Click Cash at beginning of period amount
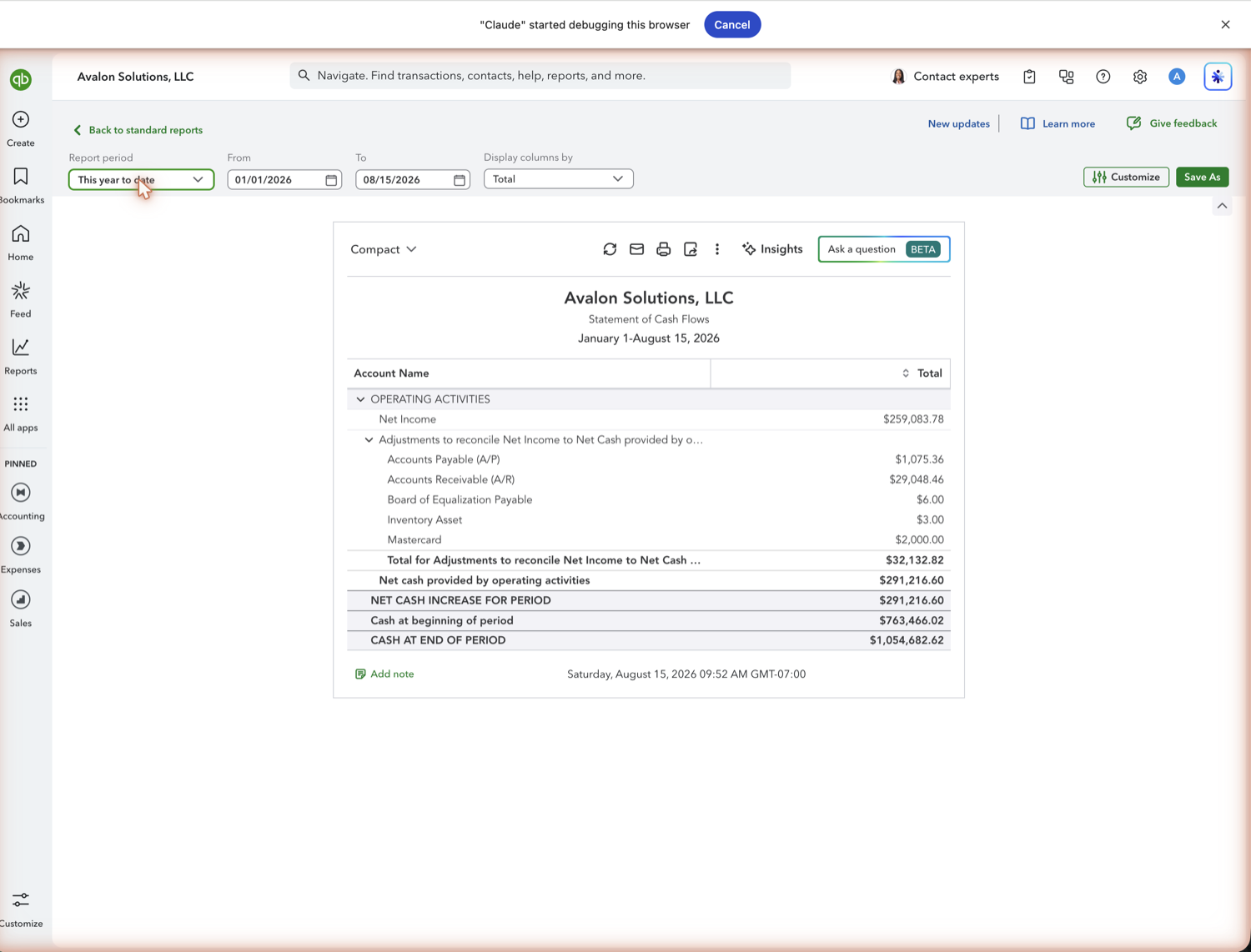 911,620
